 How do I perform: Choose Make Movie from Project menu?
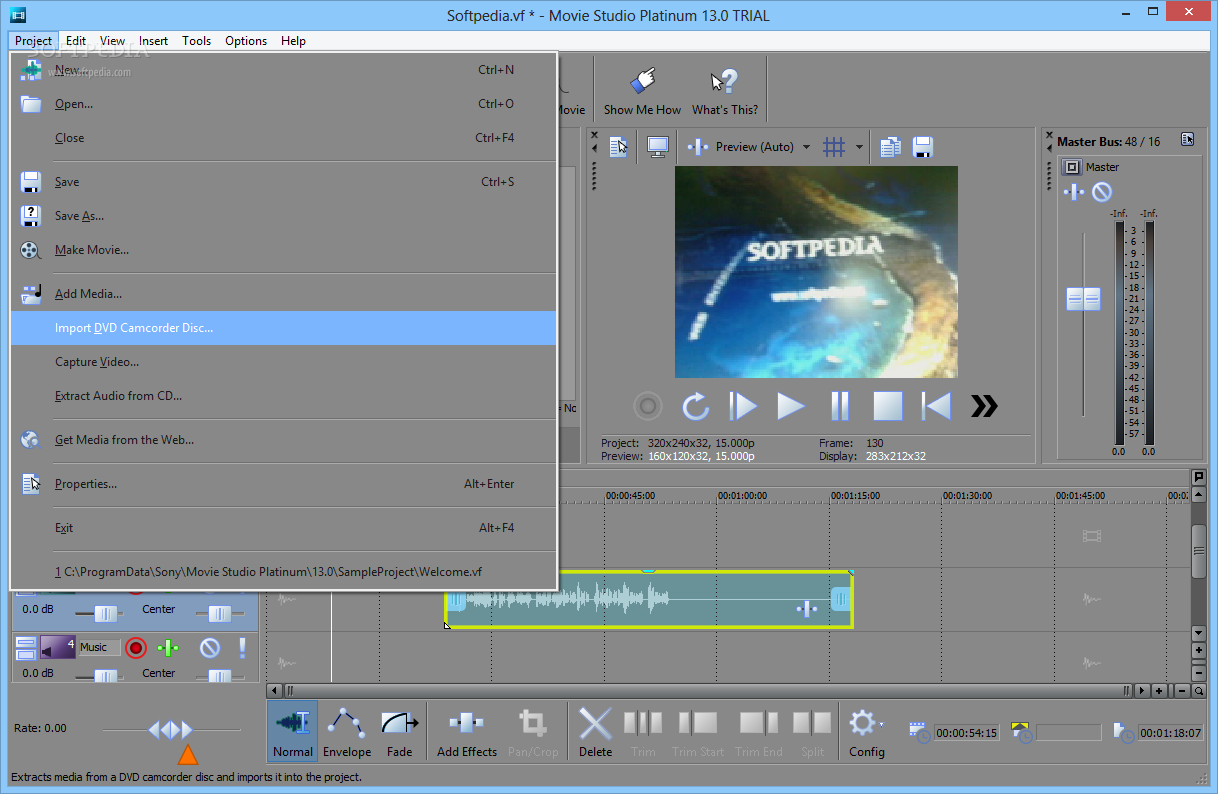(283, 250)
